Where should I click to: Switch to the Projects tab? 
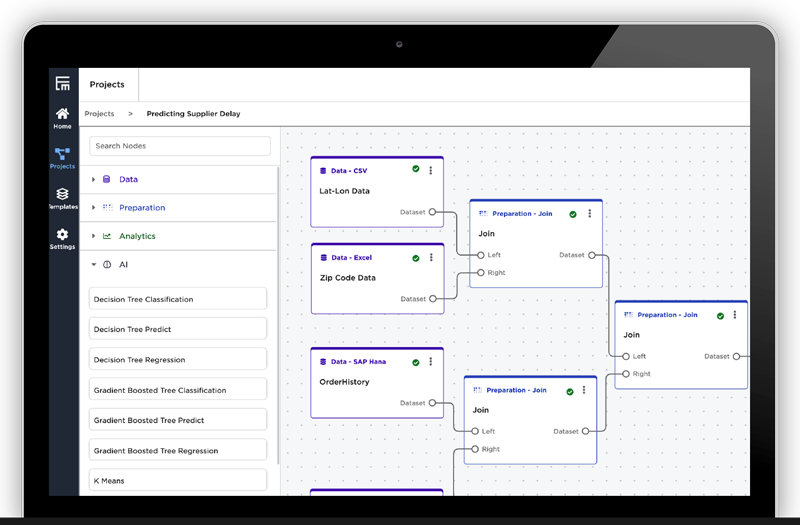pyautogui.click(x=107, y=85)
